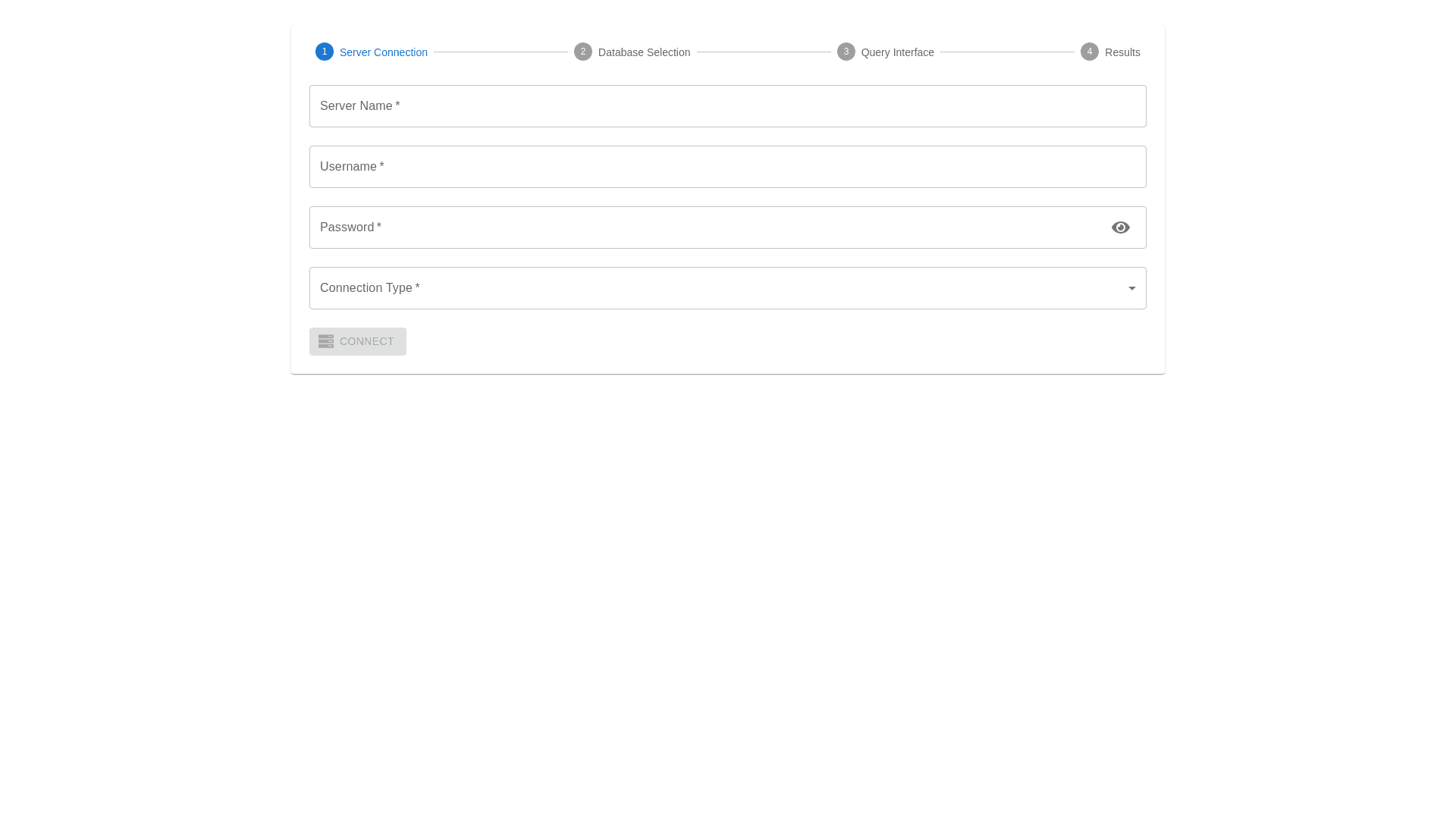Focus the Server Name input field
The height and width of the screenshot is (819, 1456).
pos(728,106)
